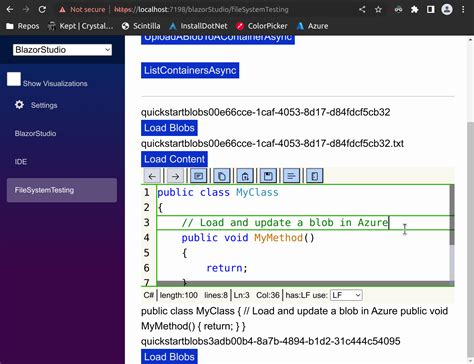Open the browser profile avatar
Screen dimensions: 474x364
pyautogui.click(x=447, y=9)
